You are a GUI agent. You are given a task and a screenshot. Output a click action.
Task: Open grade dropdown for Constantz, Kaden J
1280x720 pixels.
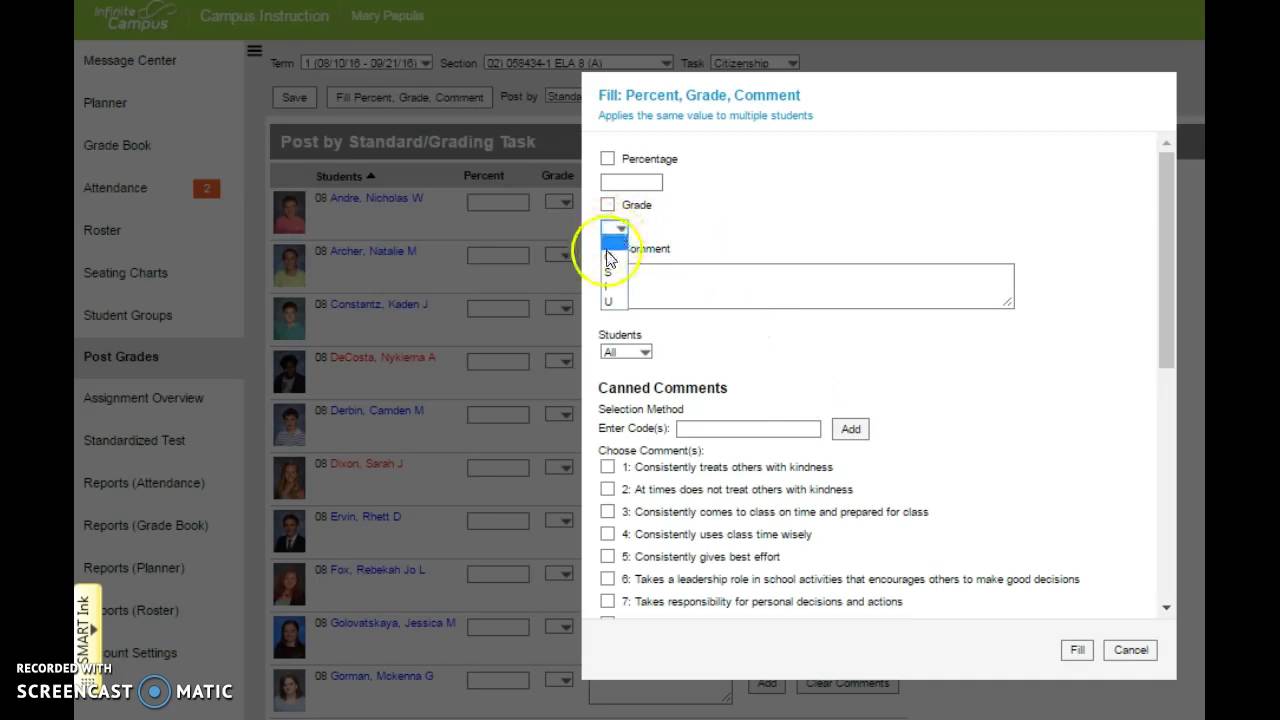(x=558, y=308)
